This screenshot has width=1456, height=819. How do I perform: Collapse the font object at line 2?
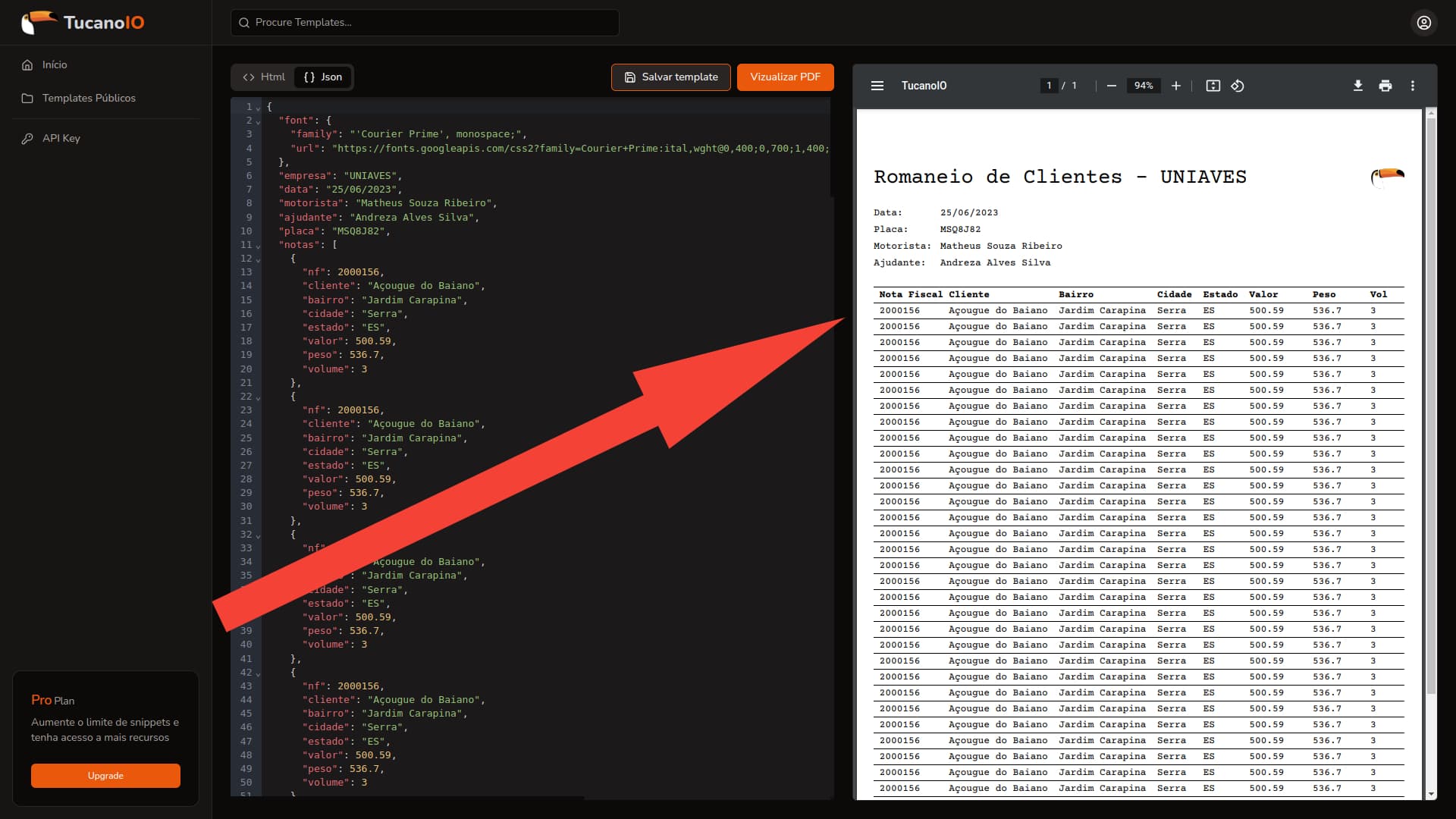258,121
